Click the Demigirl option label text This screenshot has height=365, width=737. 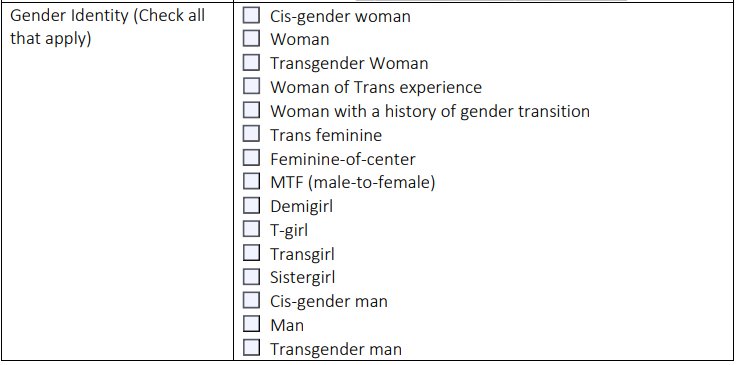coord(301,206)
